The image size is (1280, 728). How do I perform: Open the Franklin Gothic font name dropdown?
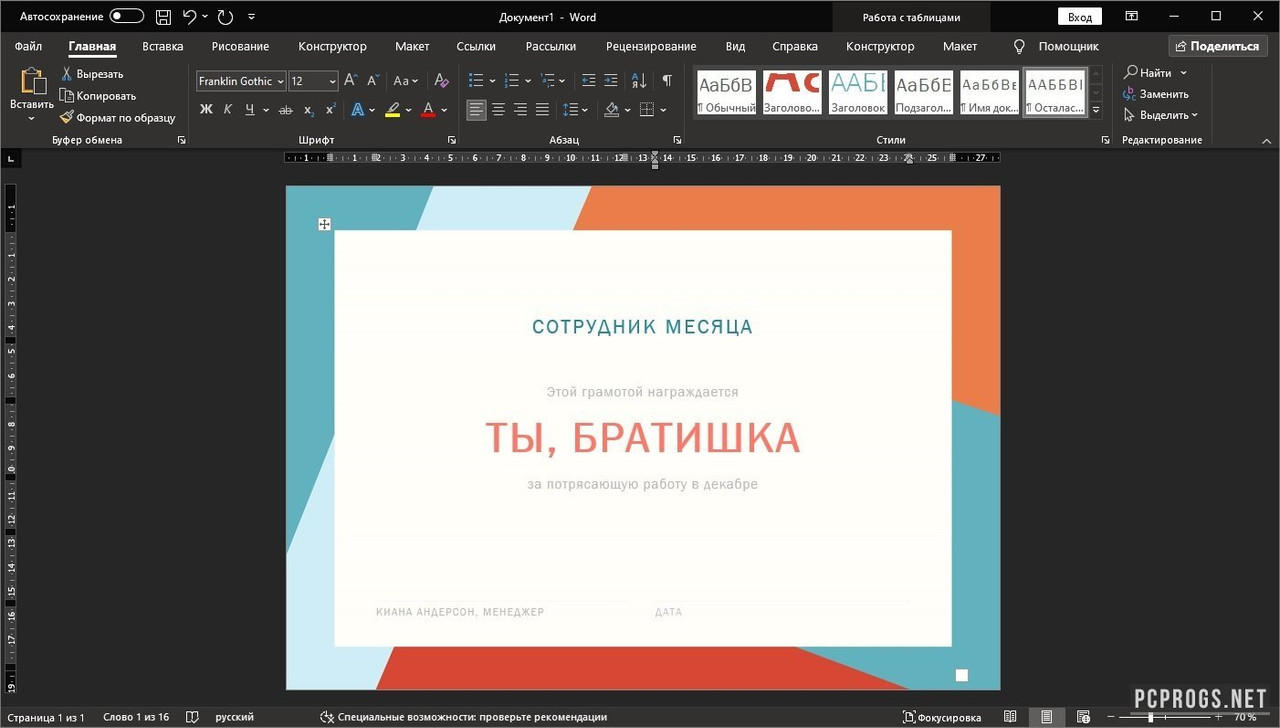[x=280, y=81]
